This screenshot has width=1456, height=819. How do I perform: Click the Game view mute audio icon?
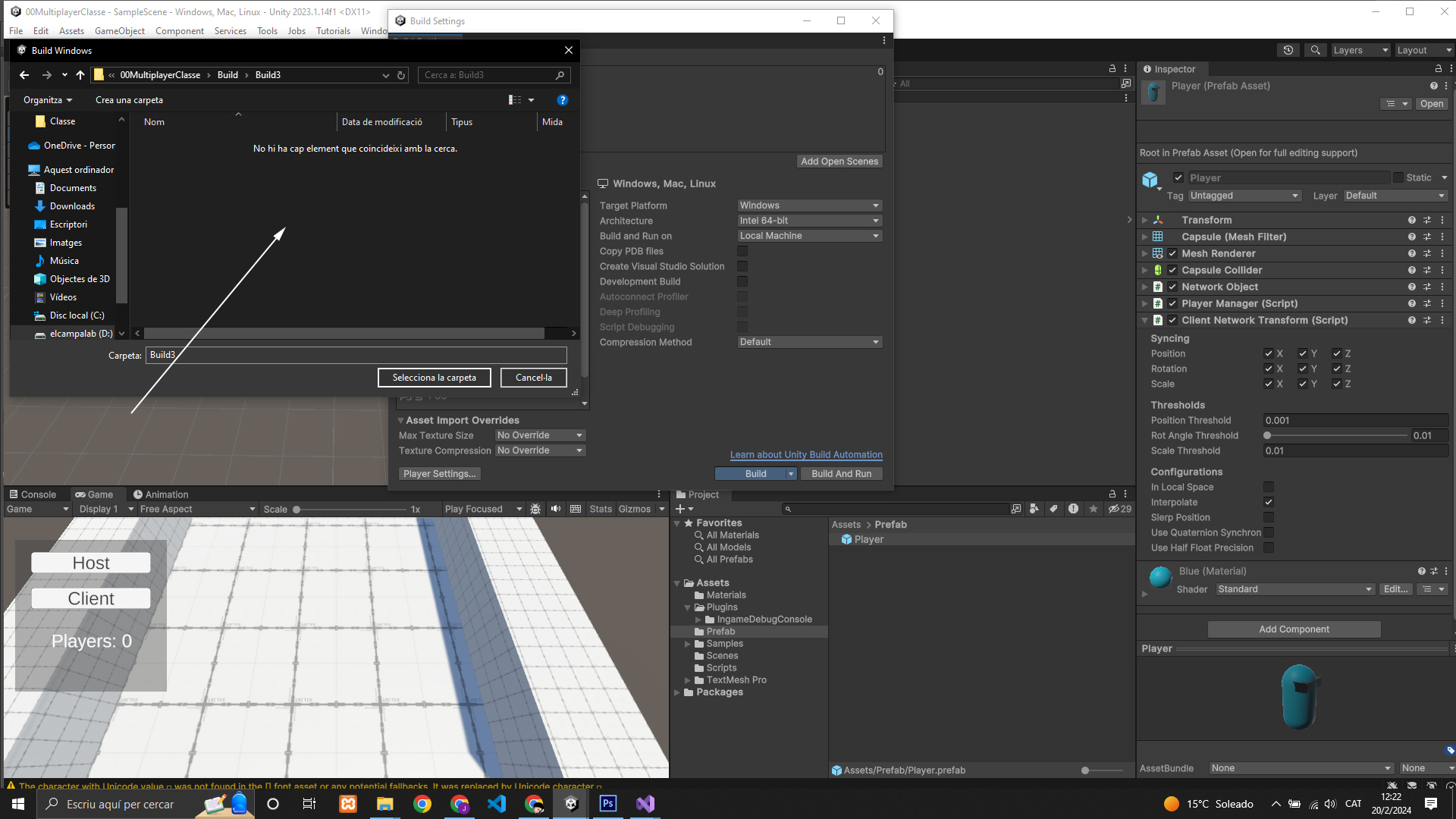[x=556, y=509]
